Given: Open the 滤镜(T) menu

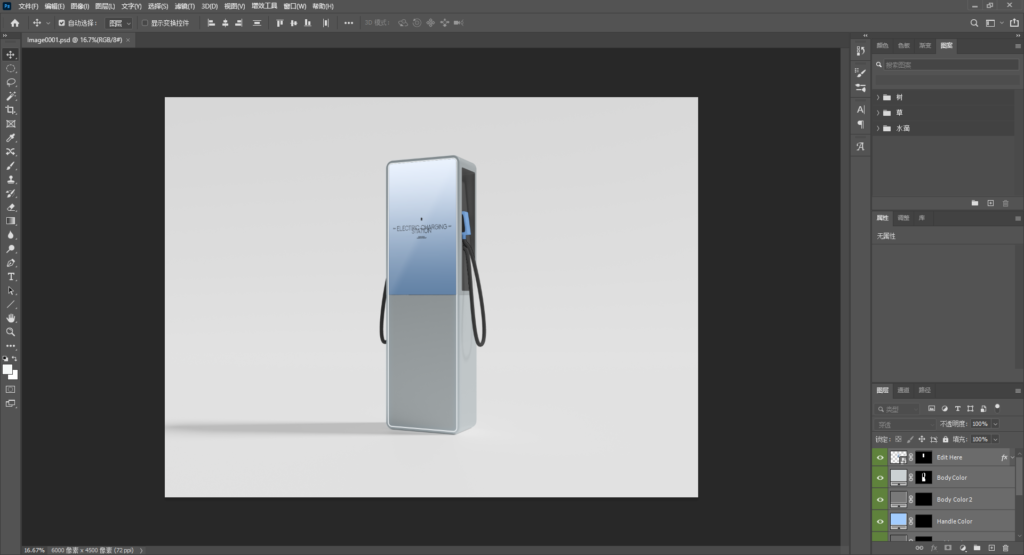Looking at the screenshot, I should tap(184, 6).
